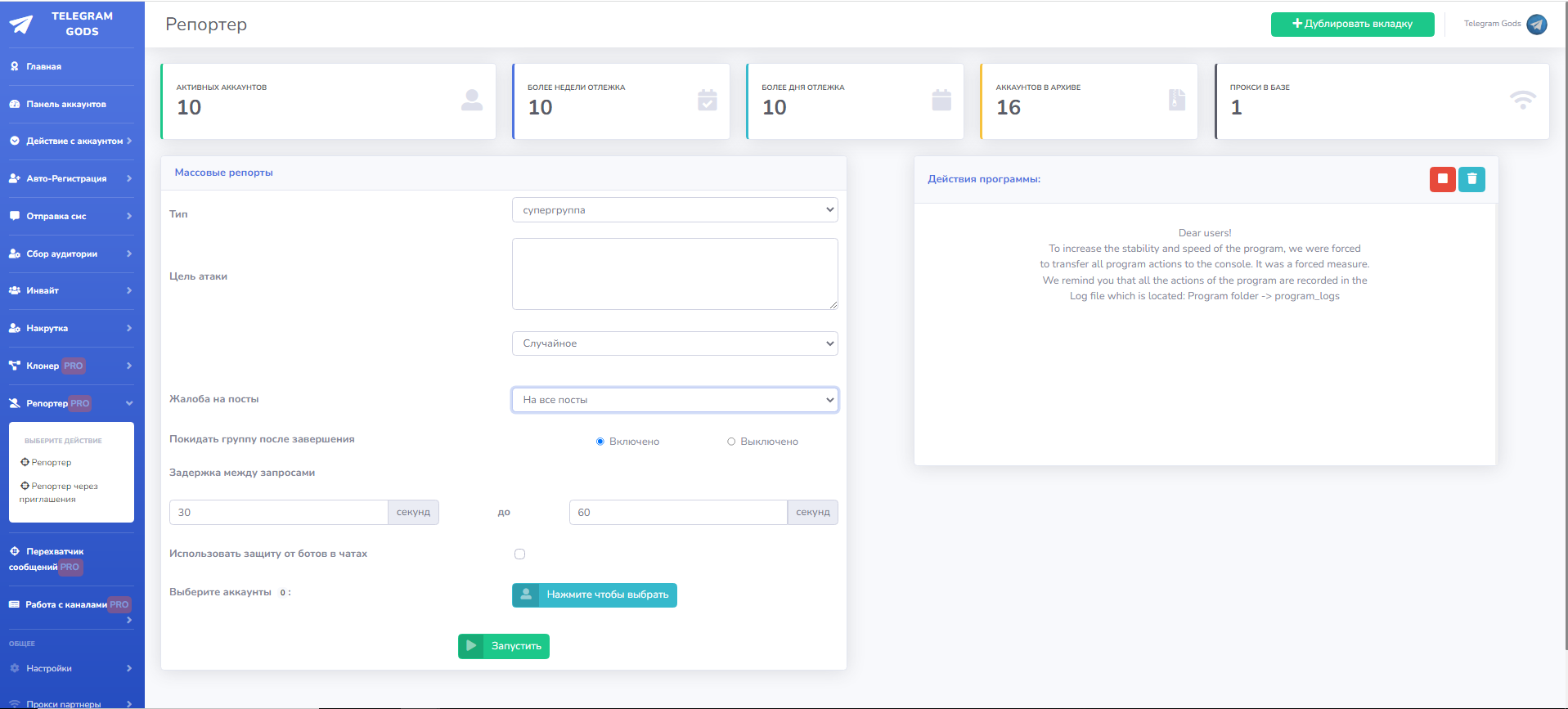The height and width of the screenshot is (709, 1568).
Task: Click the Инвайт group icon in sidebar
Action: (x=15, y=290)
